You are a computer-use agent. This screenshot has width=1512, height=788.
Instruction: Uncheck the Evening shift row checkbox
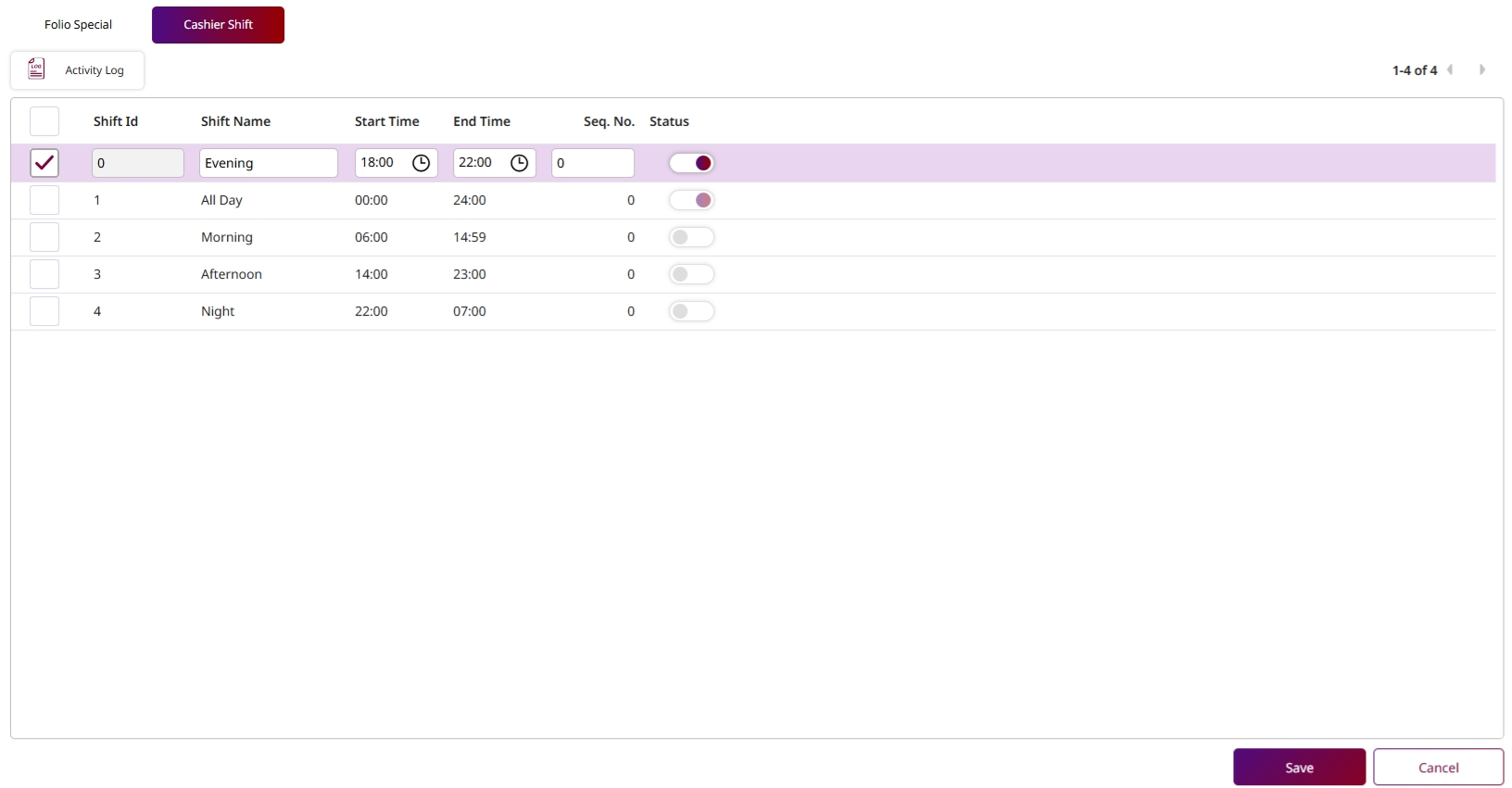(44, 163)
